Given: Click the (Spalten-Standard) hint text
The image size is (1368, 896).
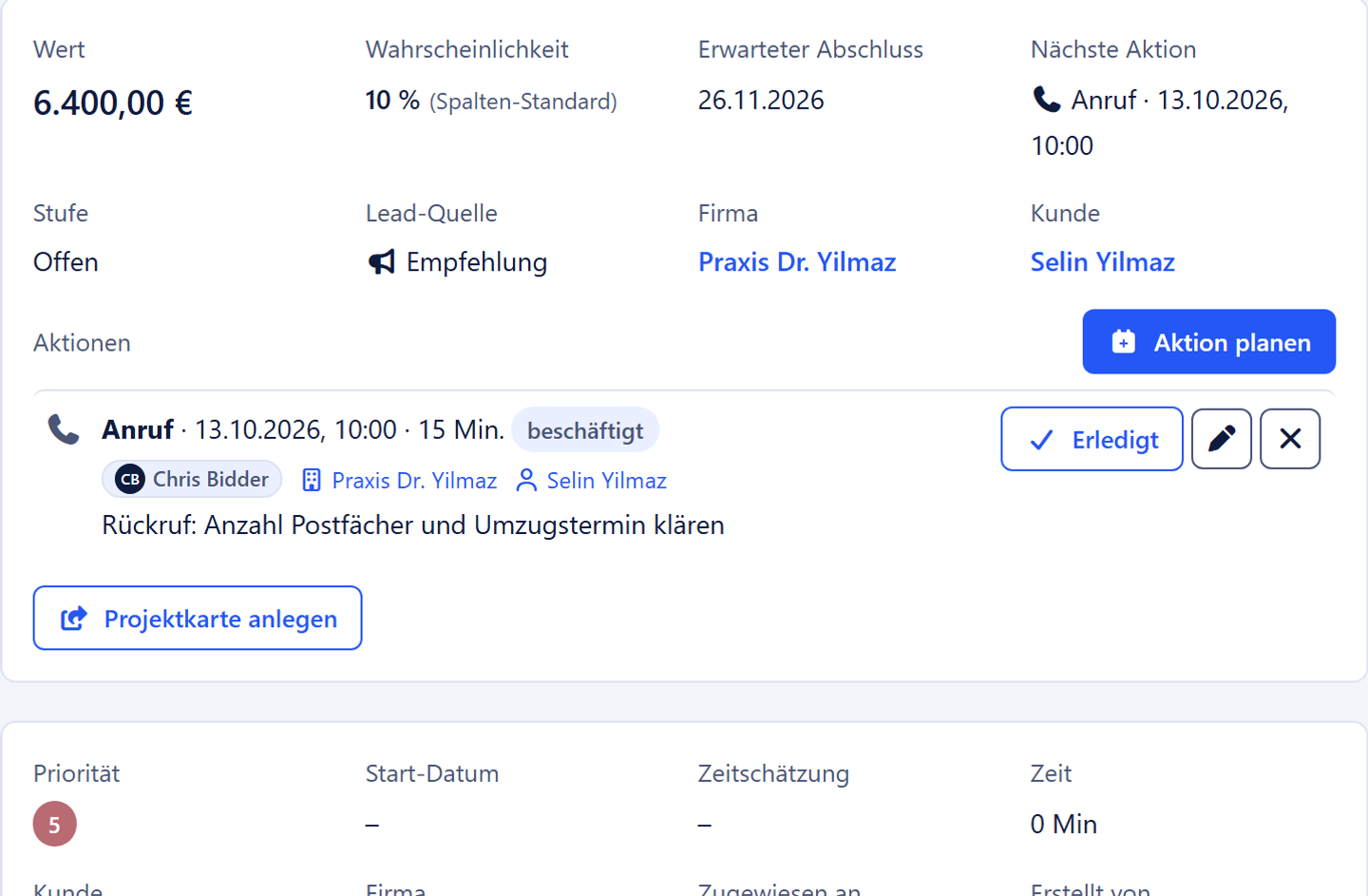Looking at the screenshot, I should click(523, 102).
